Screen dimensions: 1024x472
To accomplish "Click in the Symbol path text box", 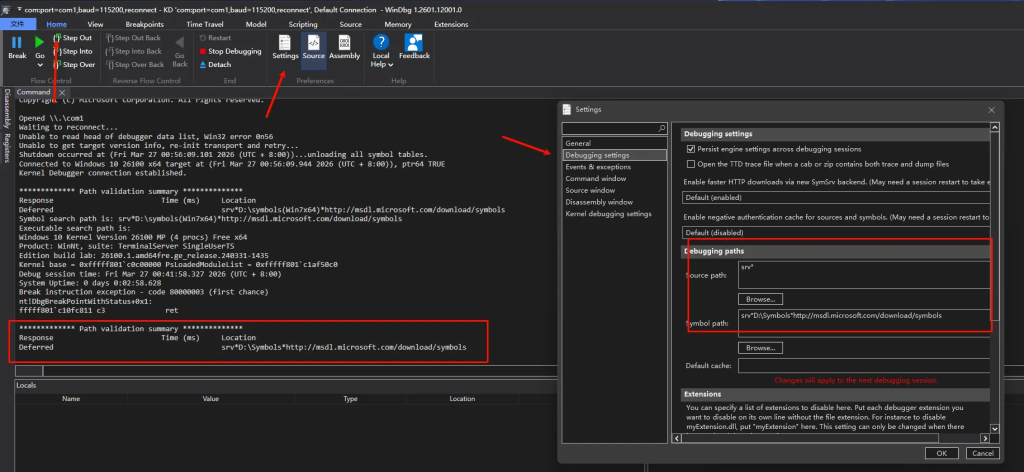I will click(x=864, y=323).
